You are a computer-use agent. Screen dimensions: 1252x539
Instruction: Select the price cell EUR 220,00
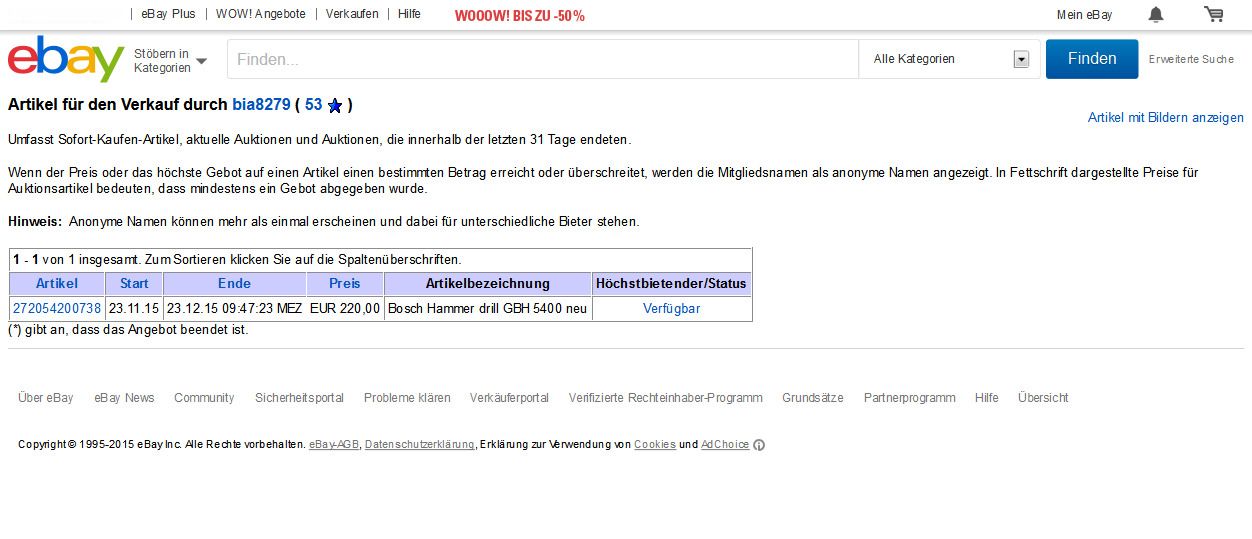(345, 308)
